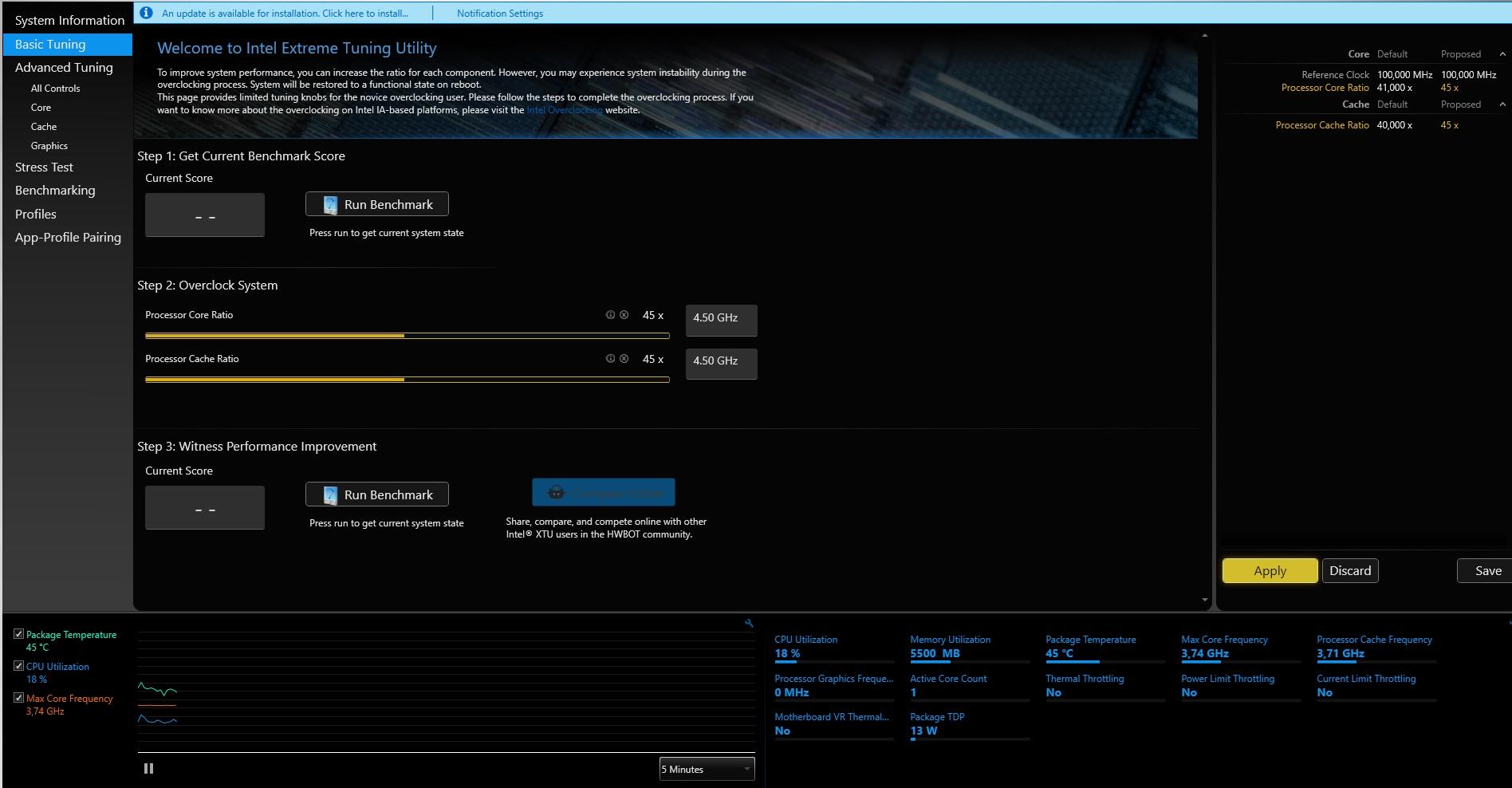
Task: Select the Memory Utilization 5500 MB tile
Action: click(x=970, y=648)
